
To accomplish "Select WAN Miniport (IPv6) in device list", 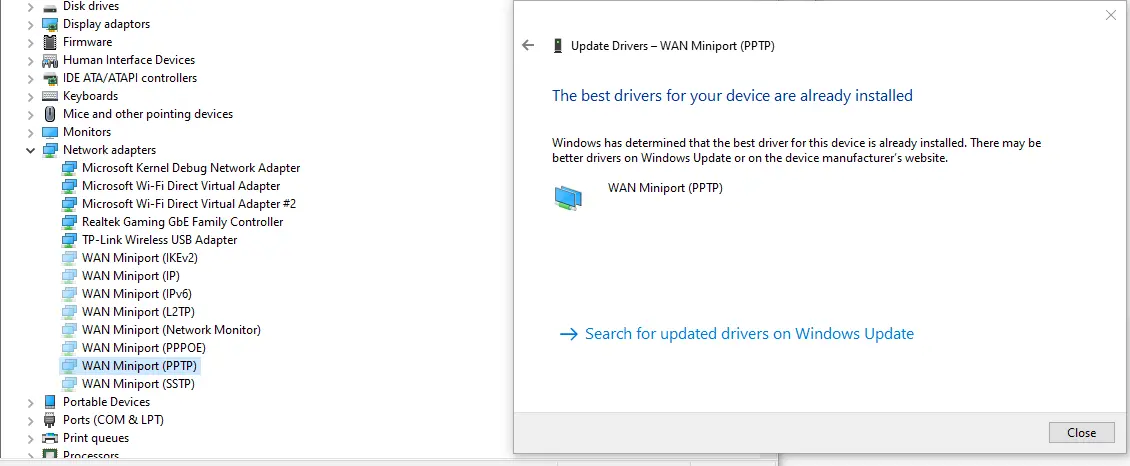I will pyautogui.click(x=136, y=294).
